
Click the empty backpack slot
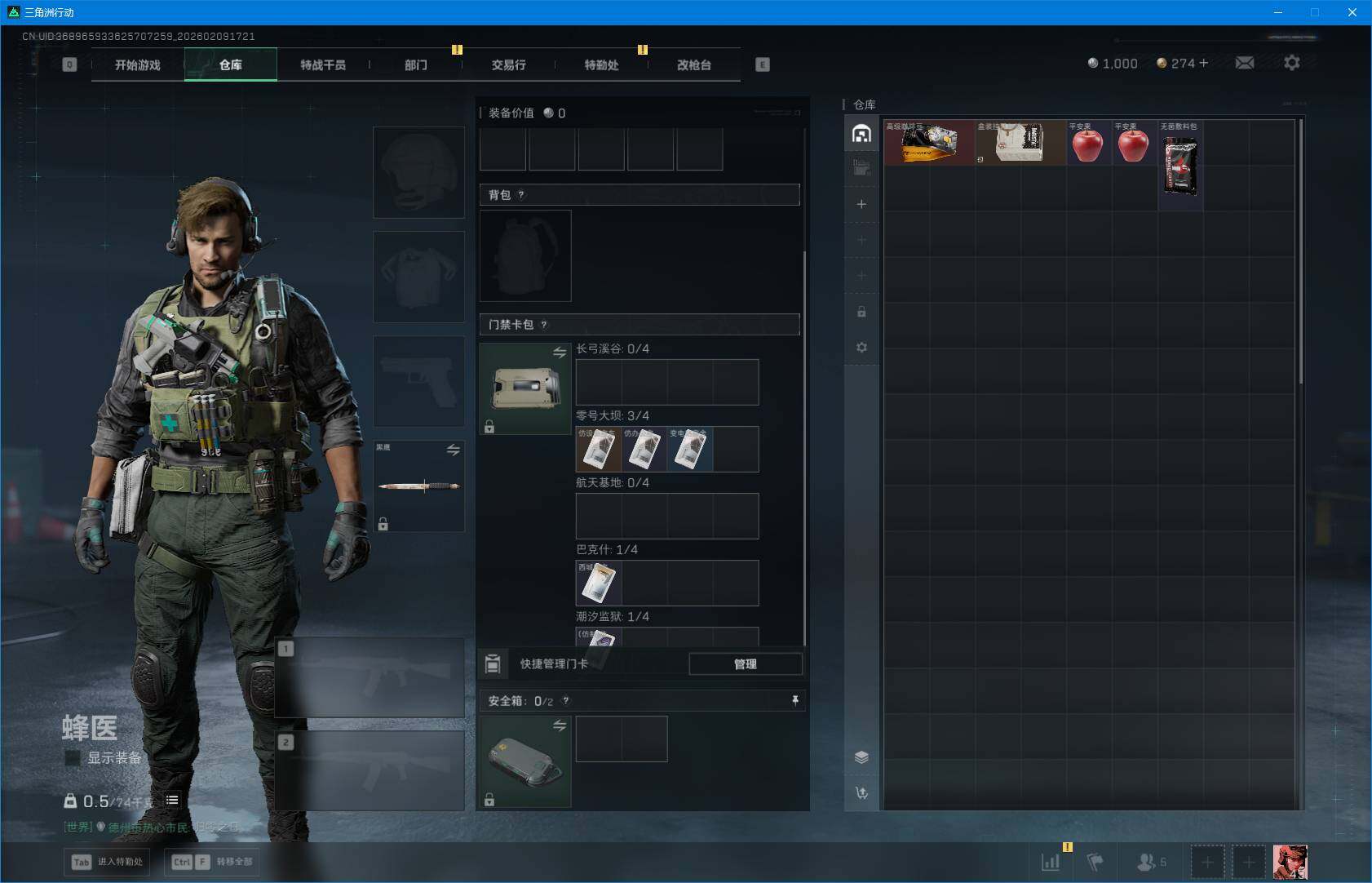click(525, 255)
